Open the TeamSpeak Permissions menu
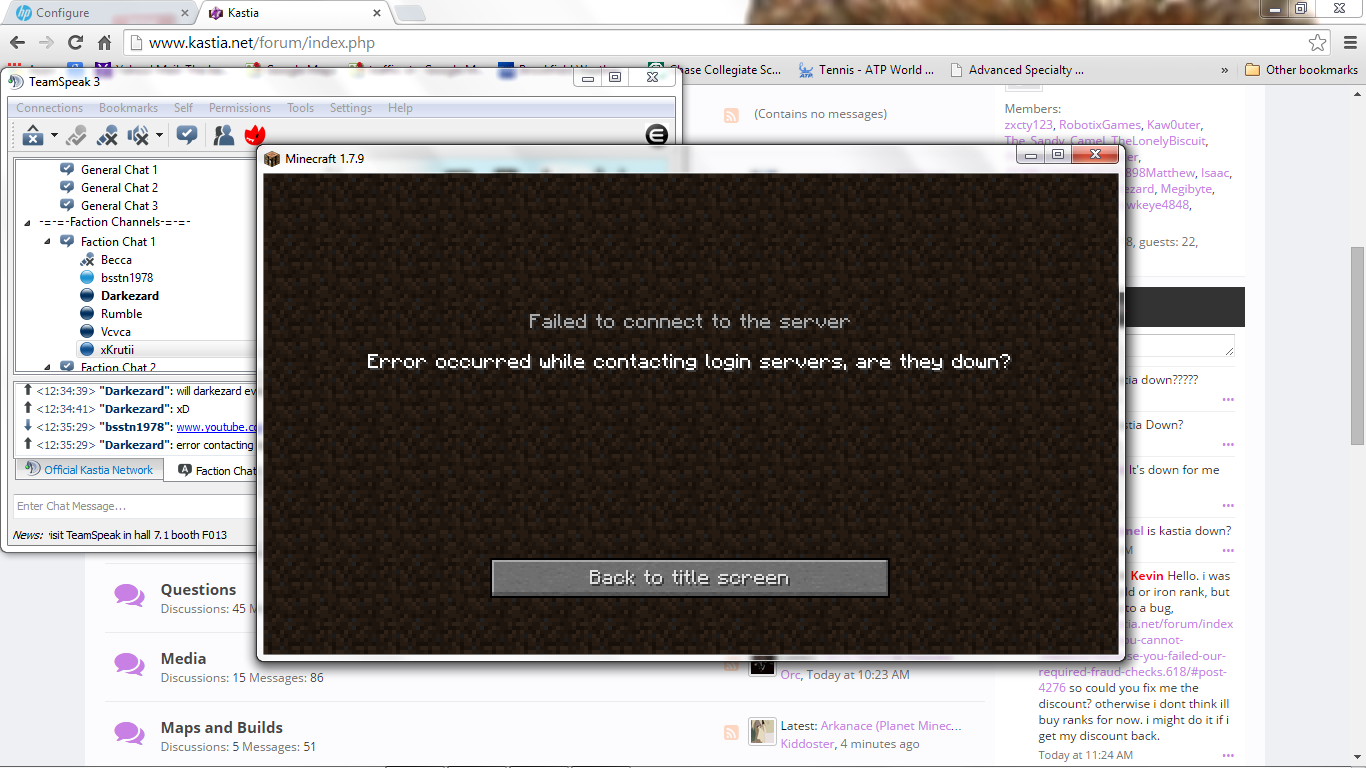Screen dimensions: 1366x768 click(x=240, y=108)
